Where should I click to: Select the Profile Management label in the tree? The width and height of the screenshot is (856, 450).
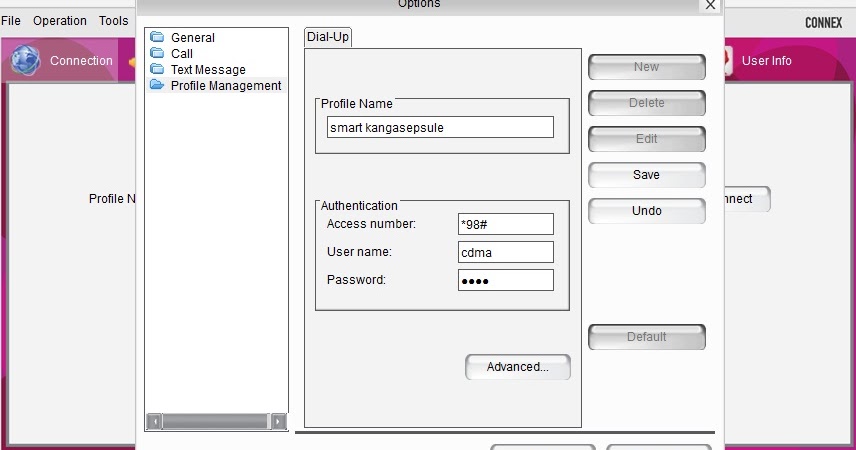226,86
